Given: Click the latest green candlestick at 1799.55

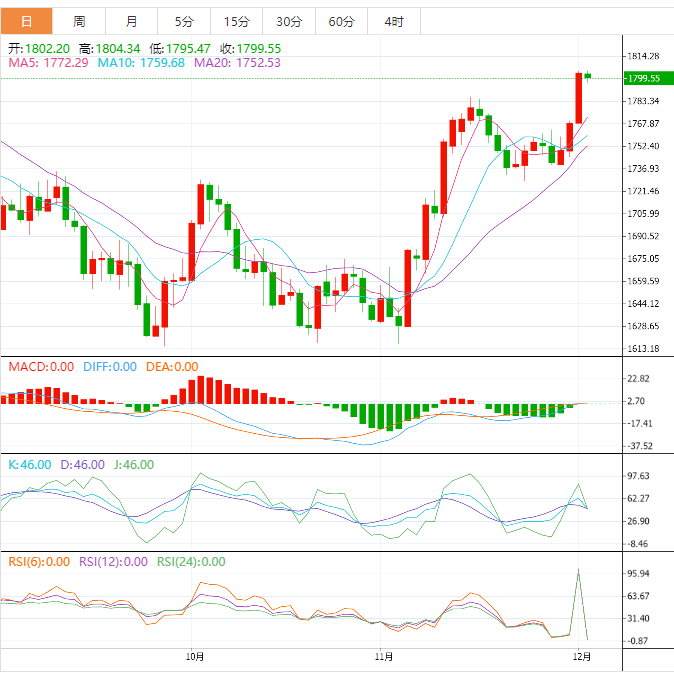Looking at the screenshot, I should pos(588,76).
